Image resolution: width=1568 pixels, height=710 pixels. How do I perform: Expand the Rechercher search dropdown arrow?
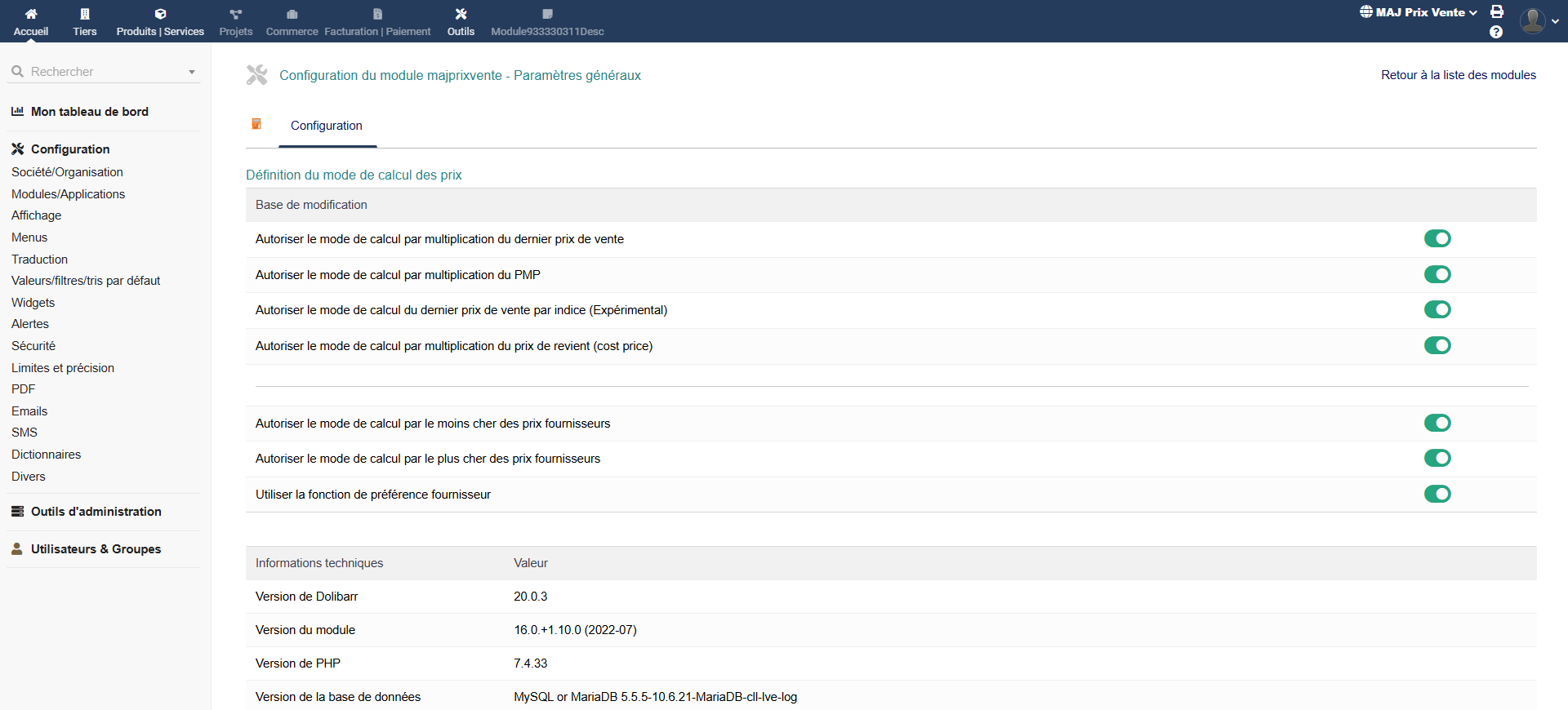tap(192, 72)
